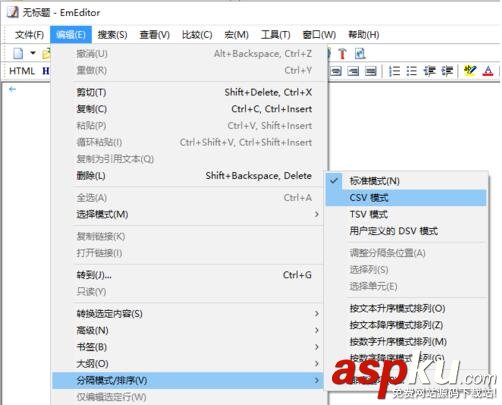Image resolution: width=502 pixels, height=405 pixels.
Task: Switch to TSV 模式
Action: [x=406, y=214]
